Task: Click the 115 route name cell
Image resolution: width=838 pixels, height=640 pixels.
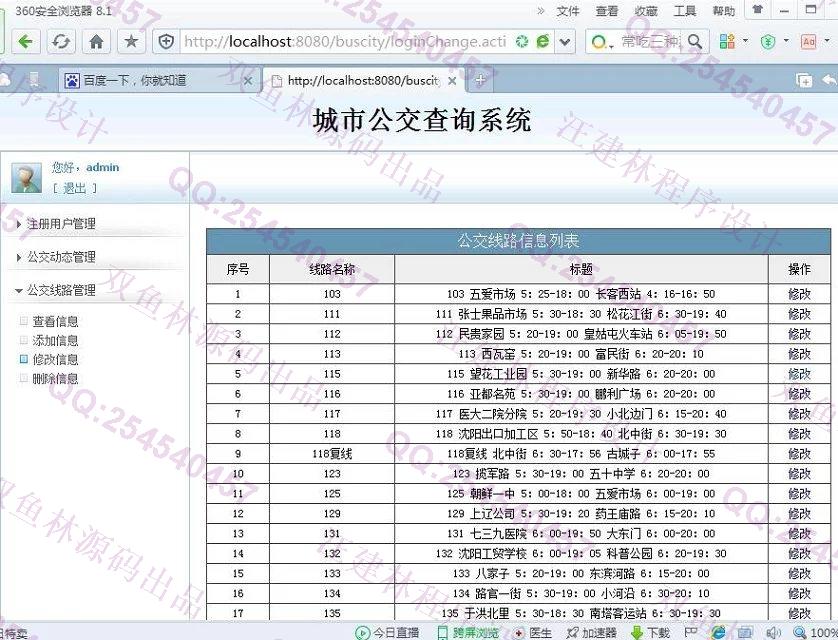Action: coord(332,374)
